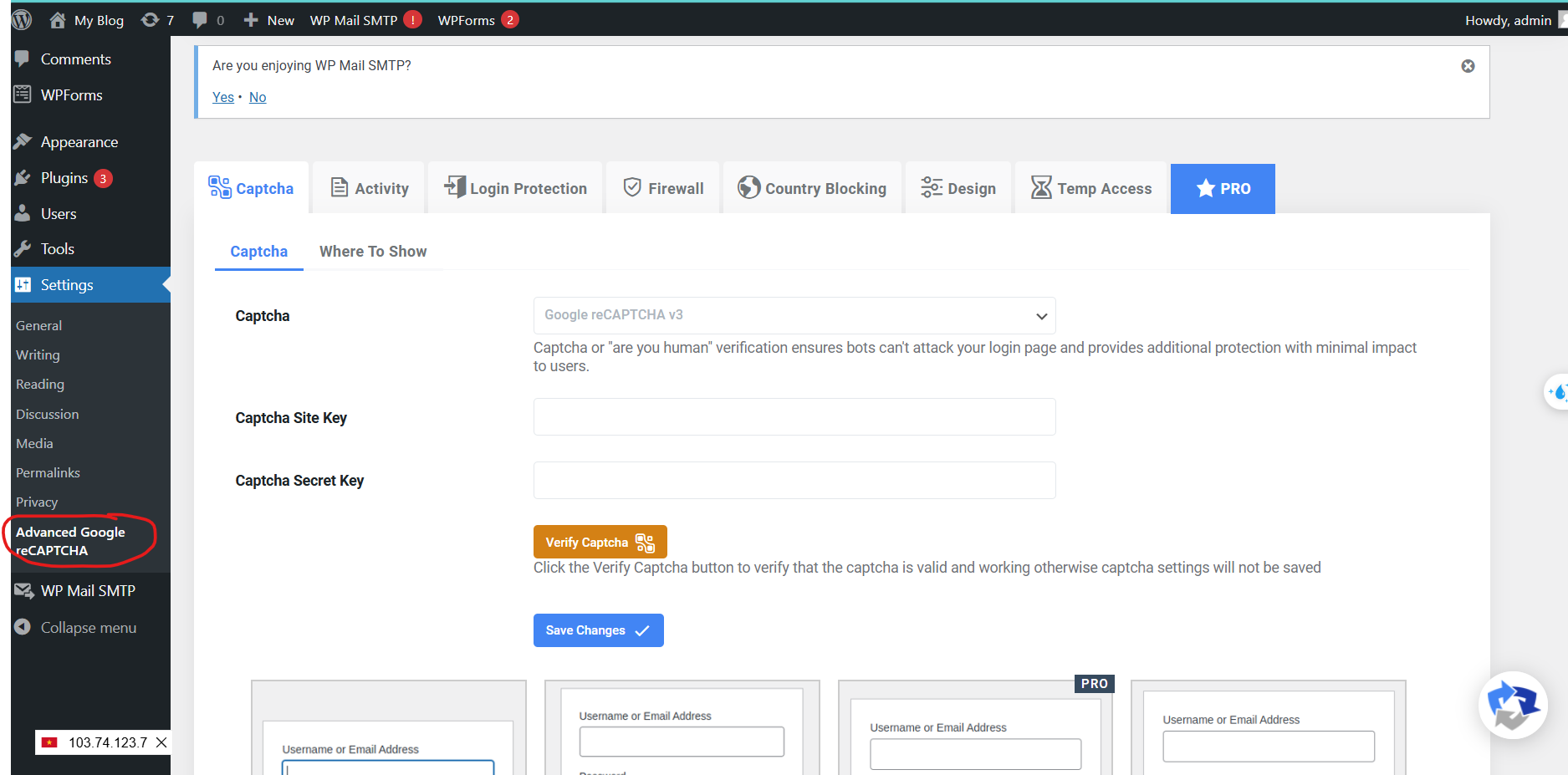Switch to the Activity tab

point(369,188)
